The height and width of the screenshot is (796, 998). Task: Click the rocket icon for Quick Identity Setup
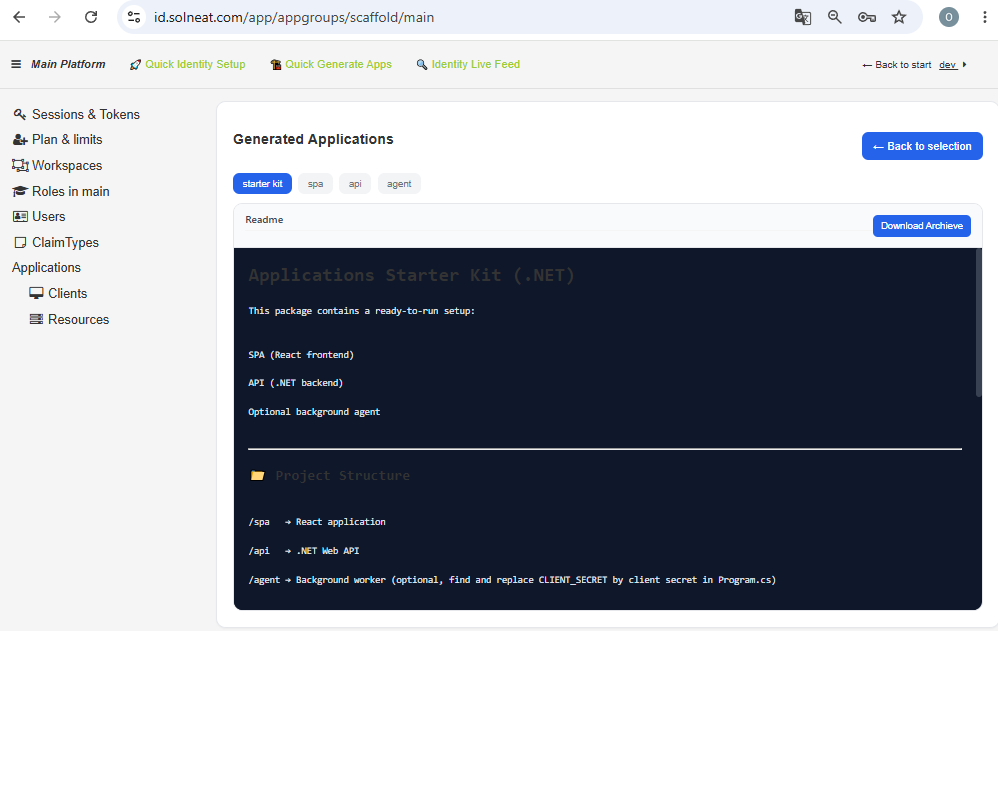pos(135,65)
